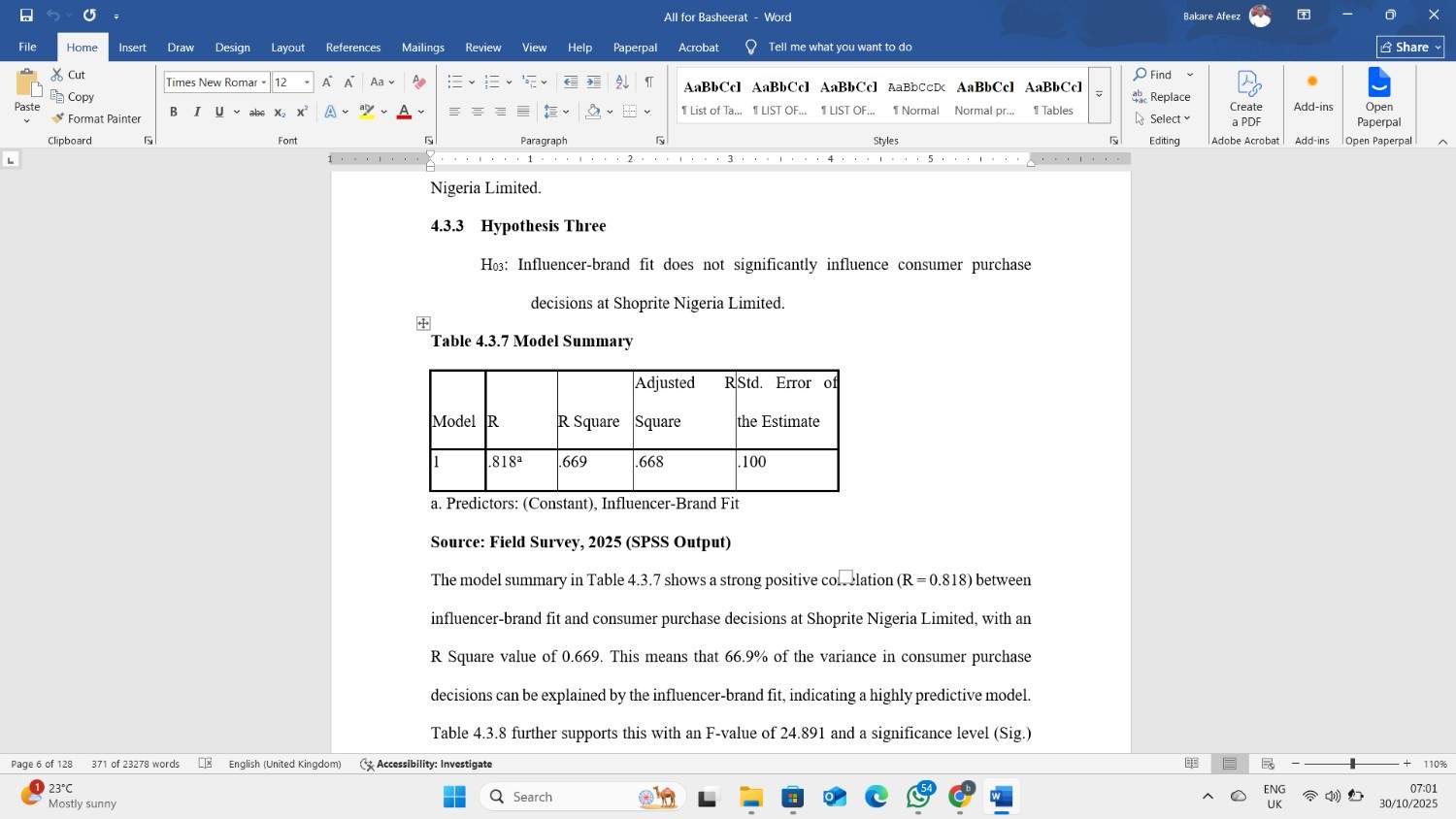Apply bullet list formatting
The image size is (1456, 819).
[454, 82]
